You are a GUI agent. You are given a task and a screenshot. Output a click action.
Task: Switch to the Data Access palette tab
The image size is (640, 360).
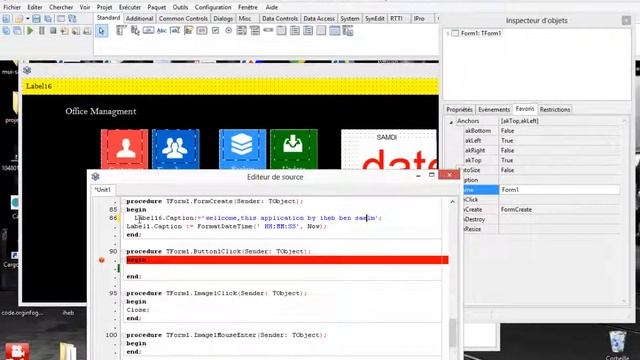(319, 19)
